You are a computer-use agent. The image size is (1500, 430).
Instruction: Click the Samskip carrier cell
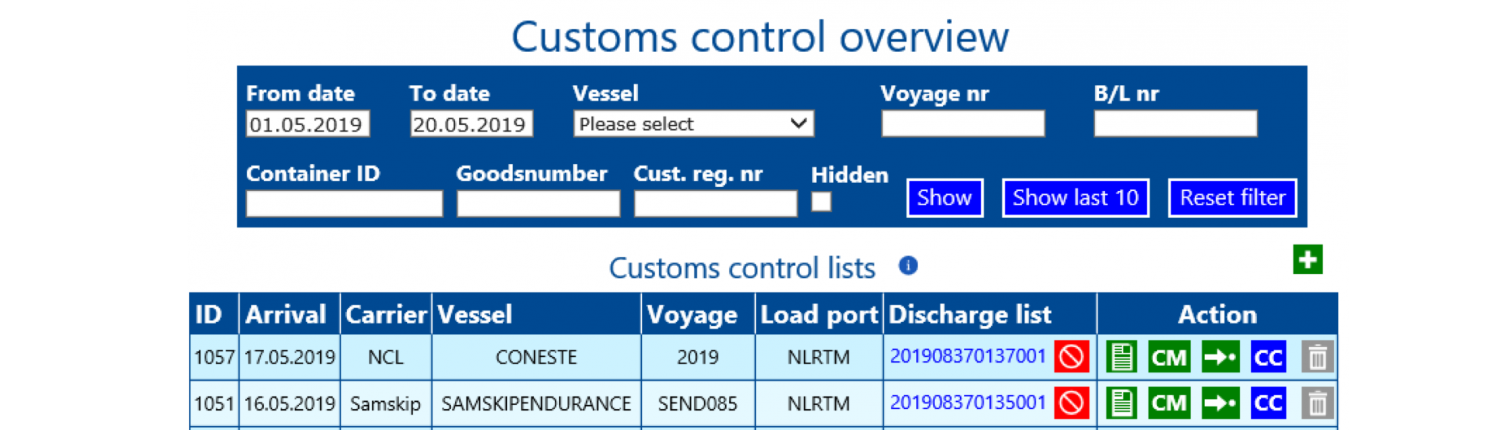point(386,404)
